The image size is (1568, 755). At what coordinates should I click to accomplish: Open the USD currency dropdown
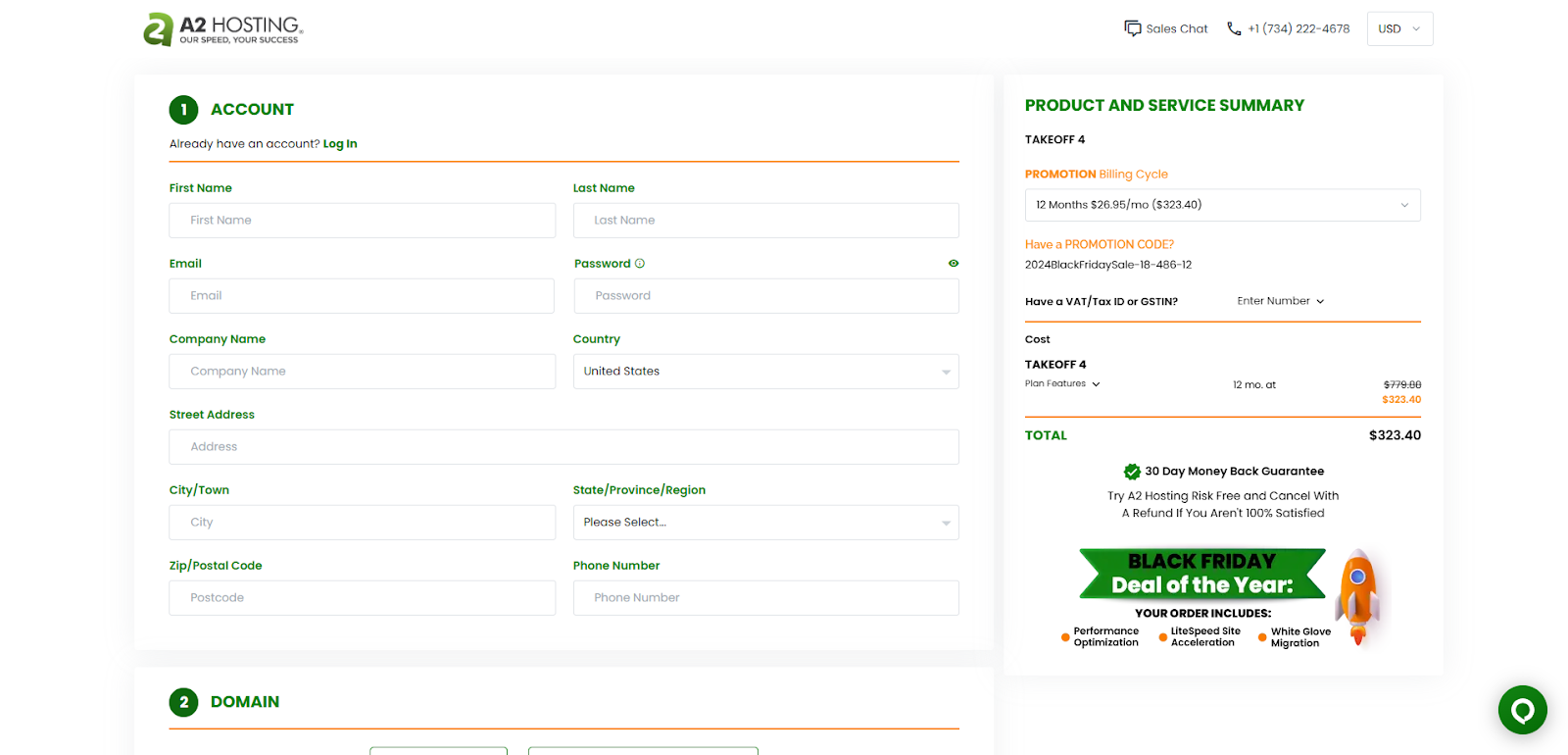(1399, 28)
